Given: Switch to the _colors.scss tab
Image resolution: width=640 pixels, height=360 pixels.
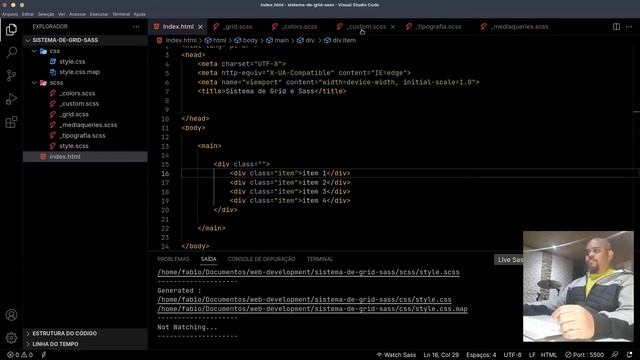Looking at the screenshot, I should [295, 27].
